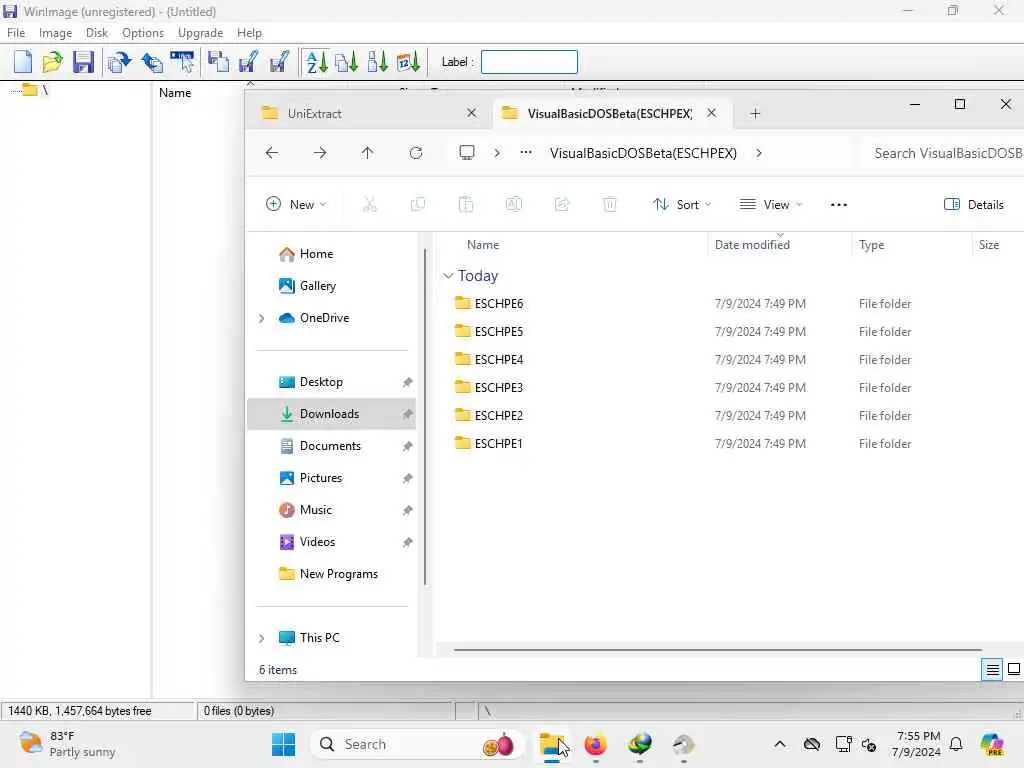The image size is (1024, 768).
Task: Click the Read disk icon in WinImage toolbar
Action: point(218,62)
